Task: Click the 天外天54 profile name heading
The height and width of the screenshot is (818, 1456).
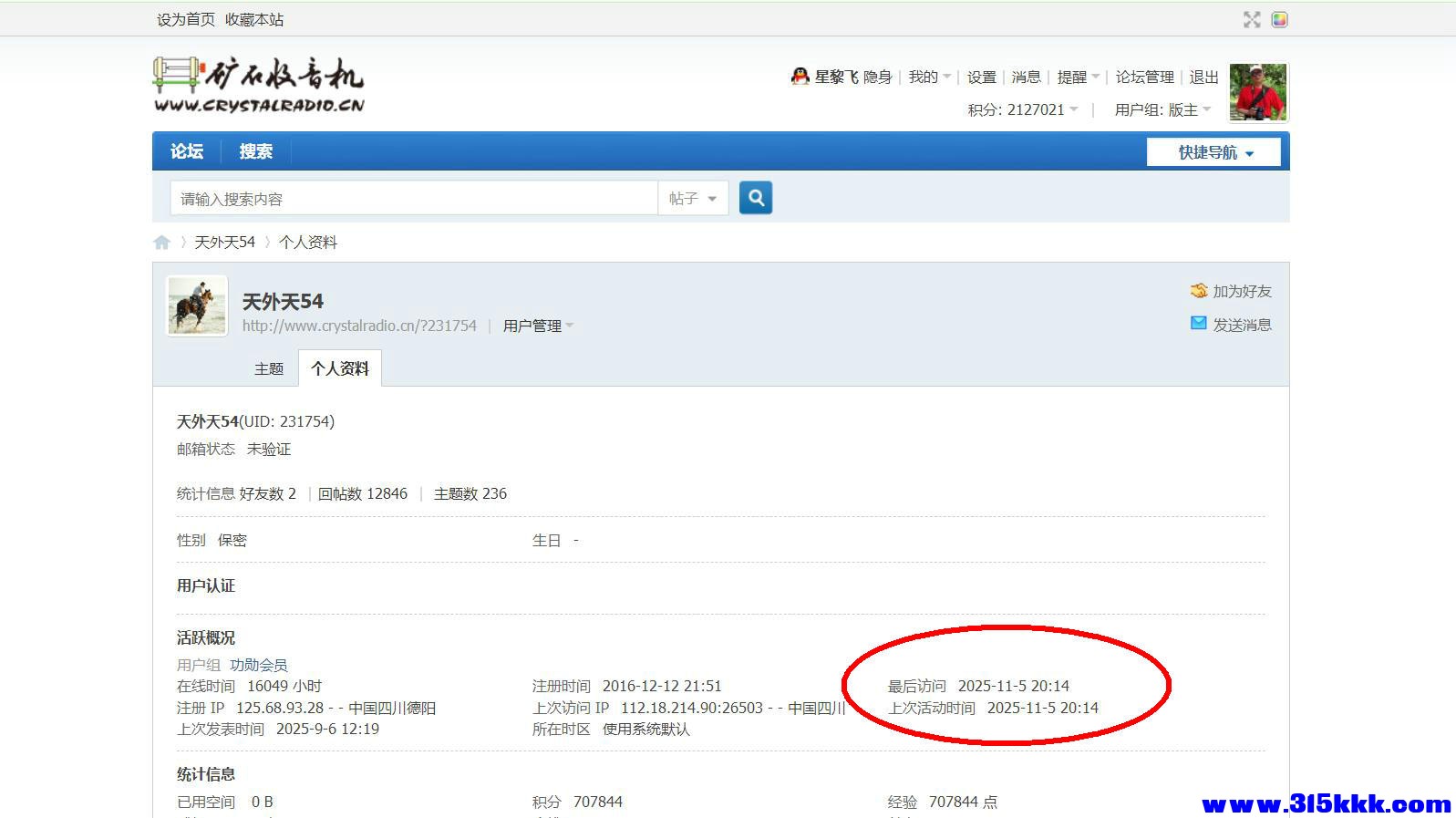Action: point(283,301)
